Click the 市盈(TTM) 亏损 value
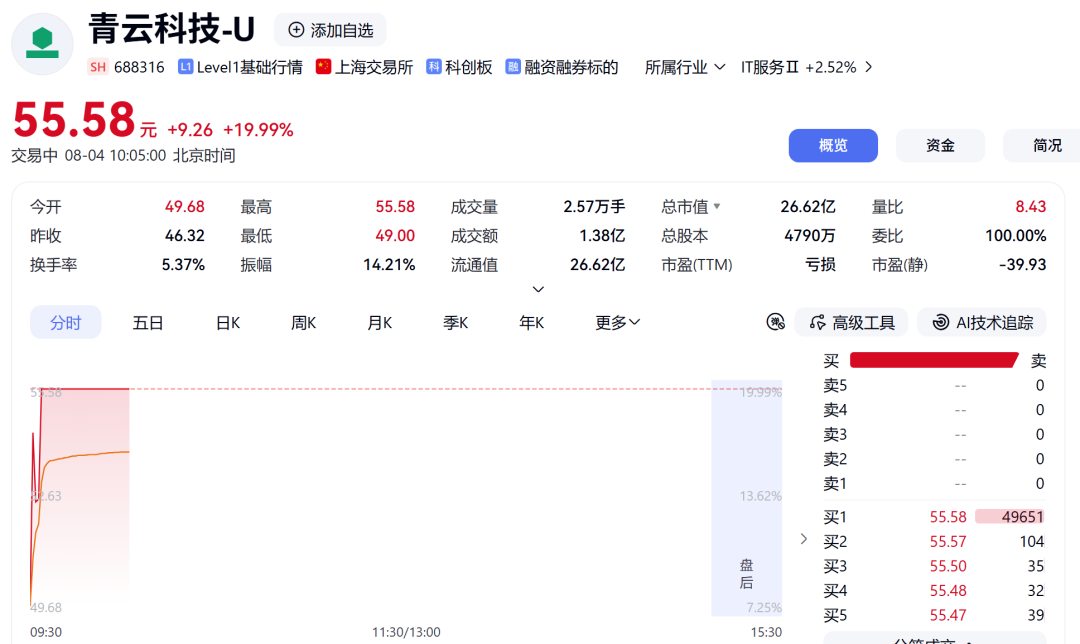The width and height of the screenshot is (1080, 644). point(820,264)
